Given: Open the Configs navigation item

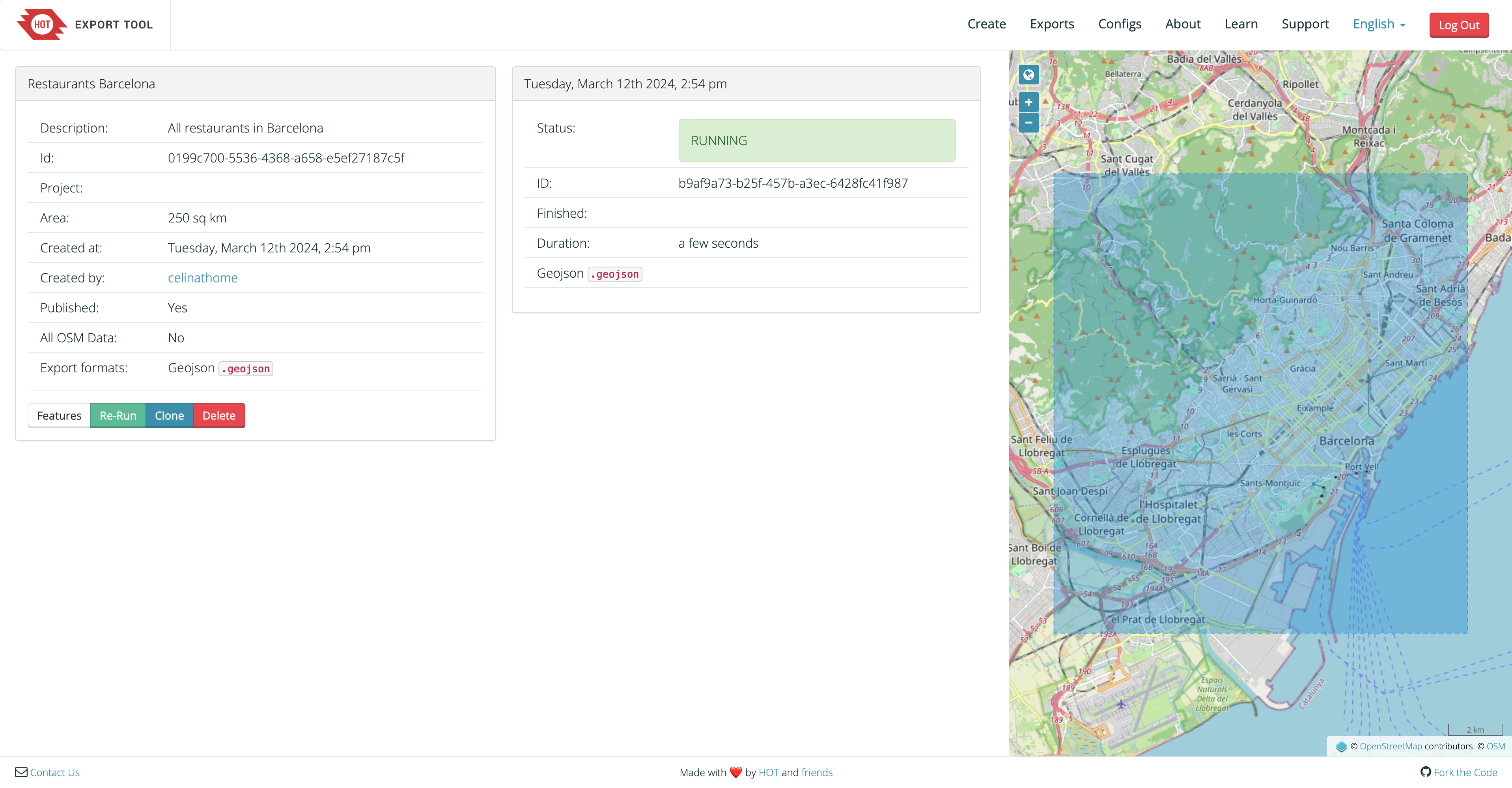Looking at the screenshot, I should click(x=1119, y=24).
